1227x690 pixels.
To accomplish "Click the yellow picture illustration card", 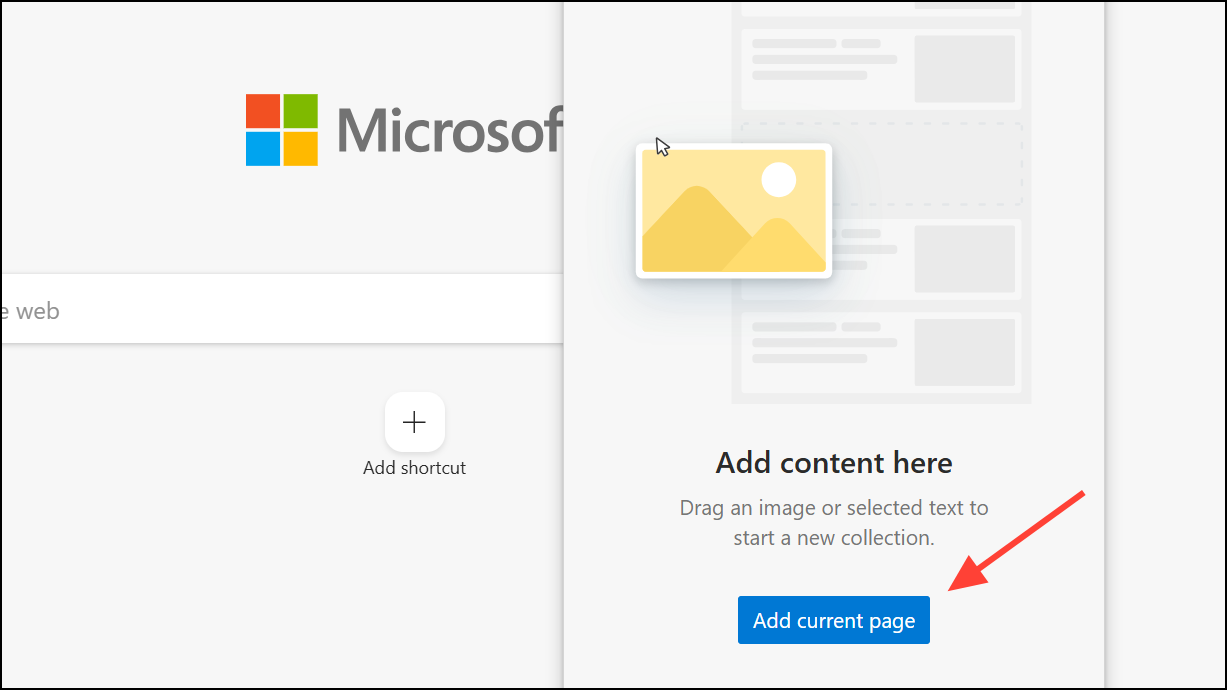I will click(734, 211).
